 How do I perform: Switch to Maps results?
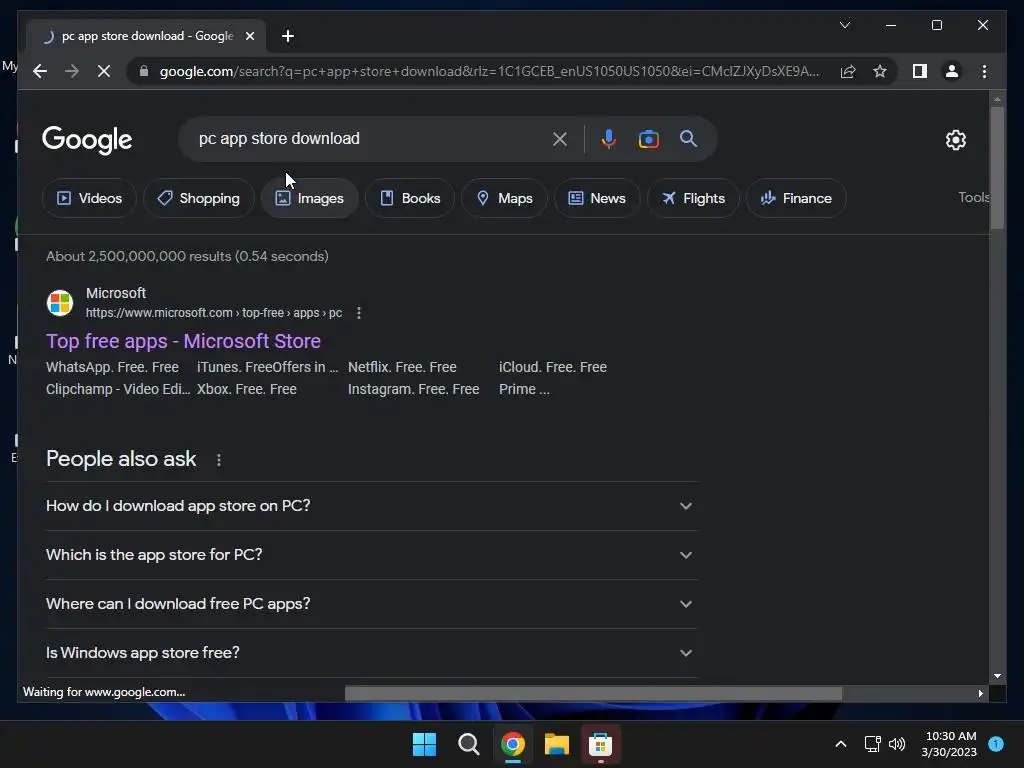coord(504,198)
